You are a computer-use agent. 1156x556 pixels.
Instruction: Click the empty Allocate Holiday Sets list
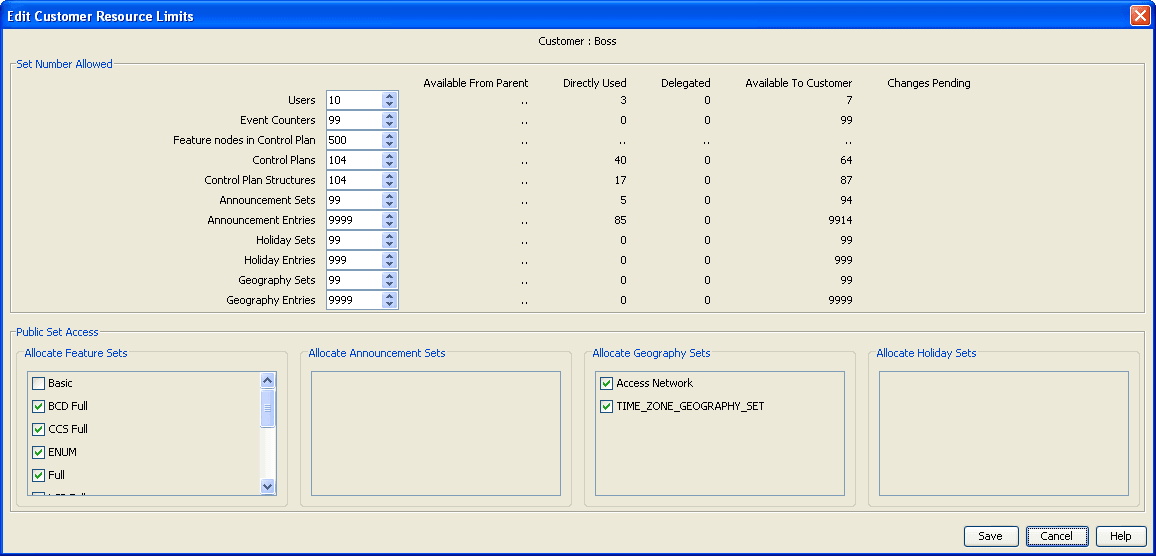click(1003, 434)
